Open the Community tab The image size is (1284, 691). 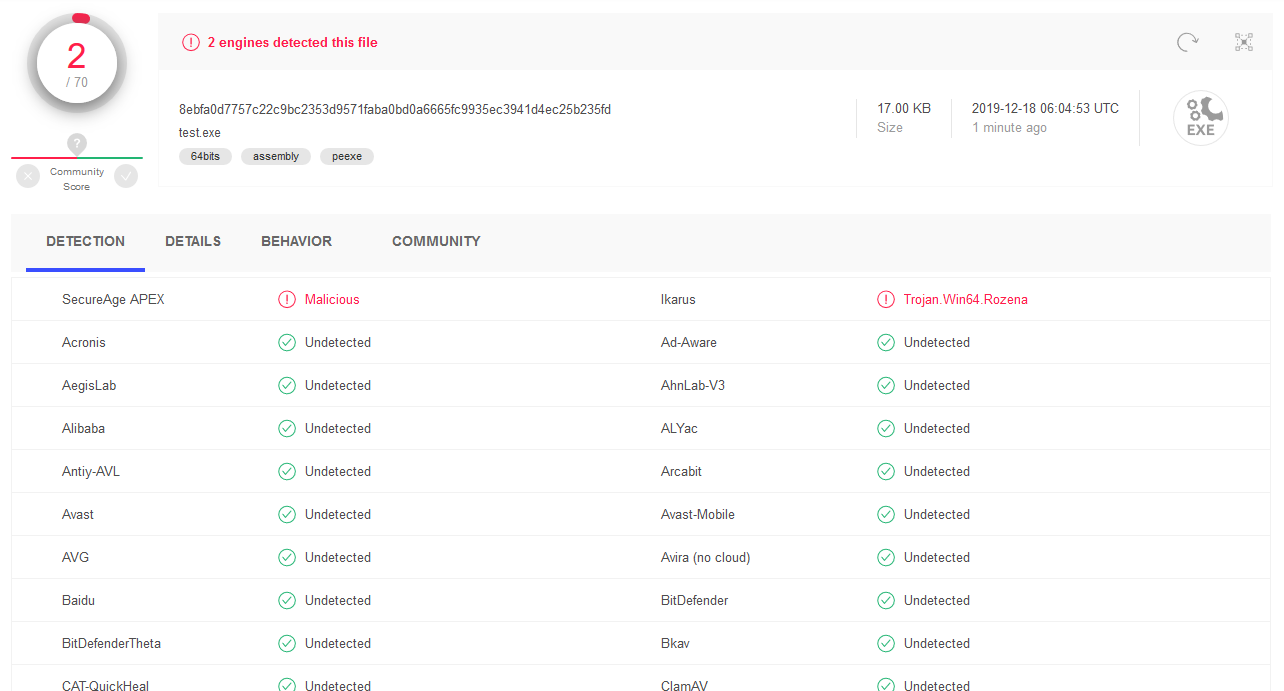[436, 241]
